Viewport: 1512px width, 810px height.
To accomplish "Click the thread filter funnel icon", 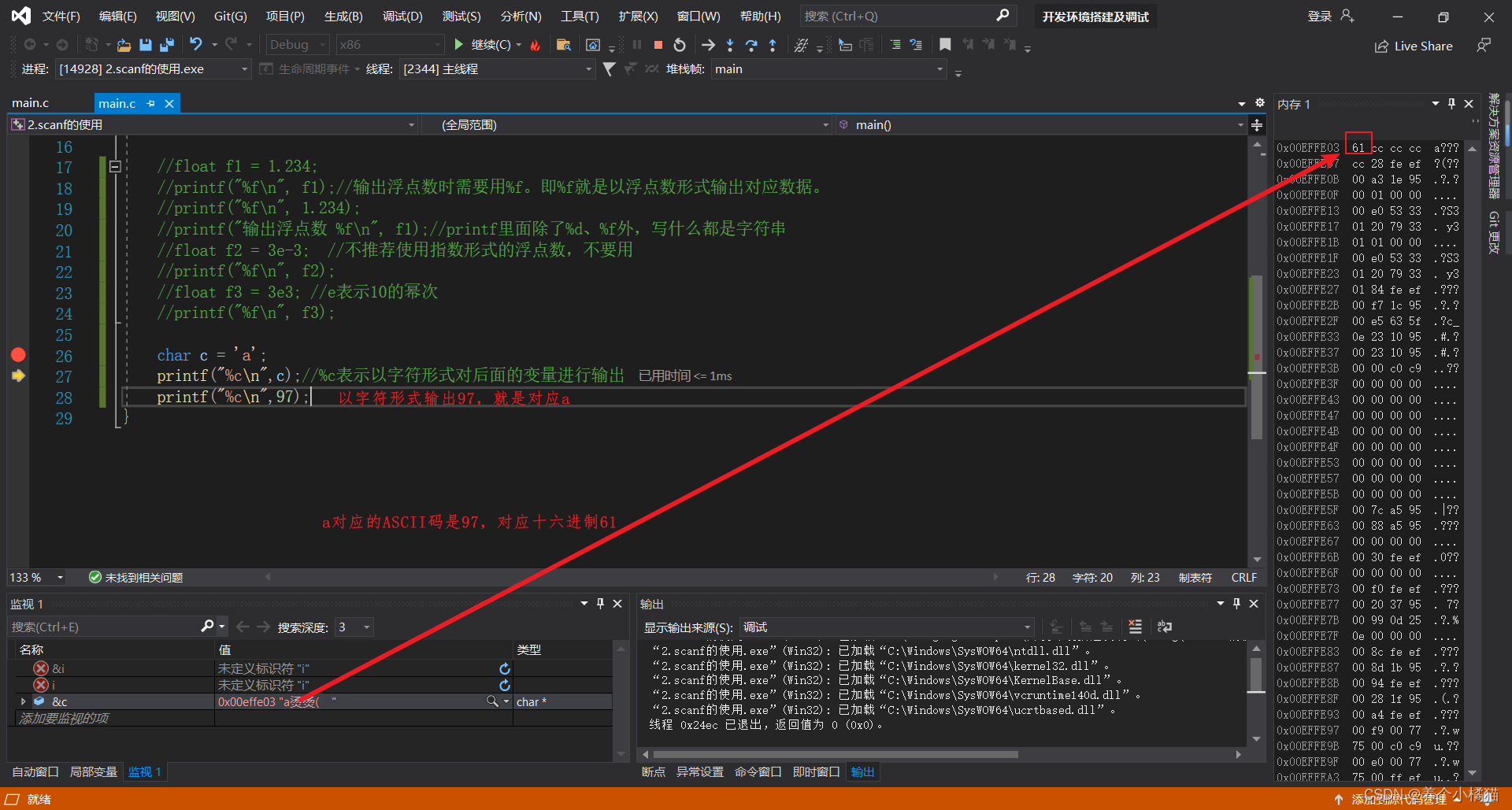I will [609, 69].
